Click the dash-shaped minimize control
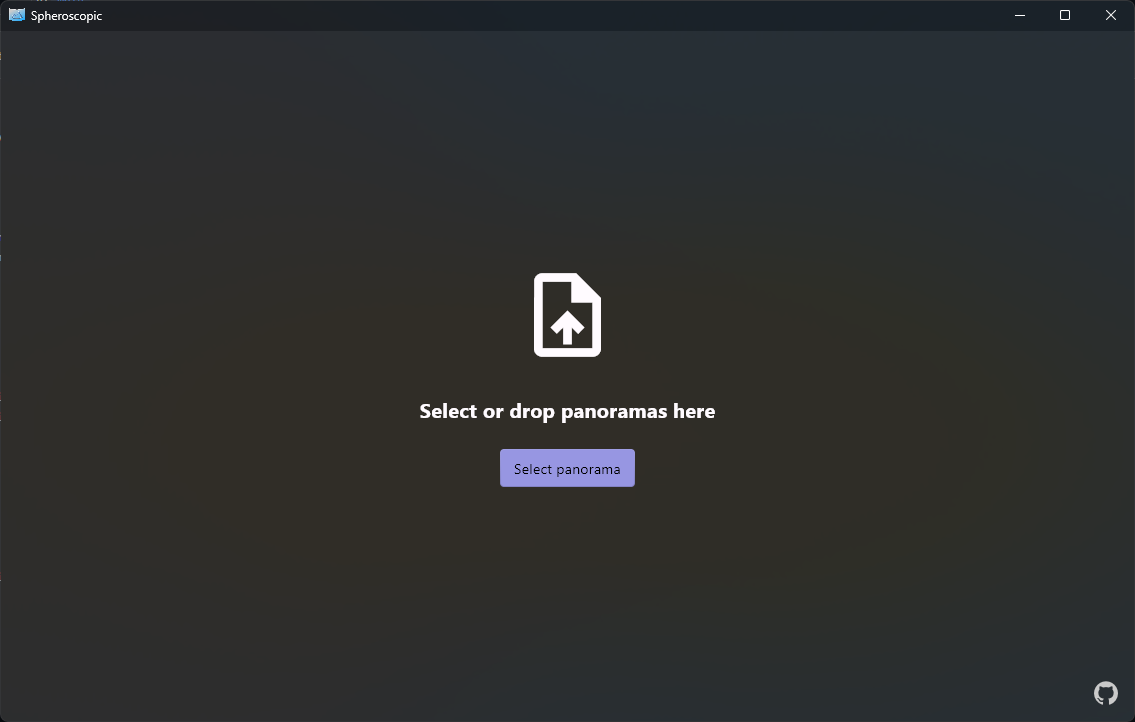The height and width of the screenshot is (722, 1135). (x=1020, y=15)
